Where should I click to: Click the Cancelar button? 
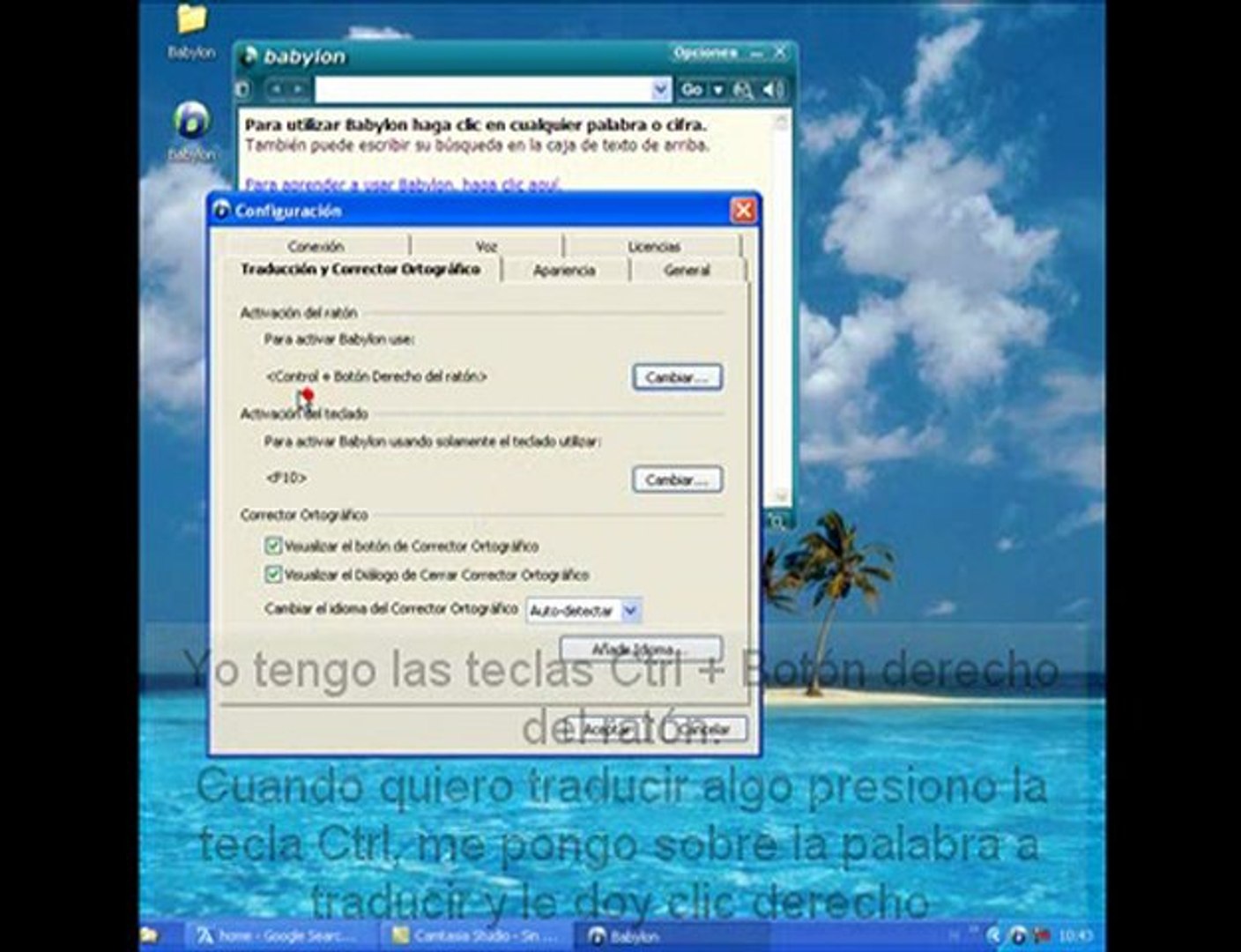tap(704, 729)
